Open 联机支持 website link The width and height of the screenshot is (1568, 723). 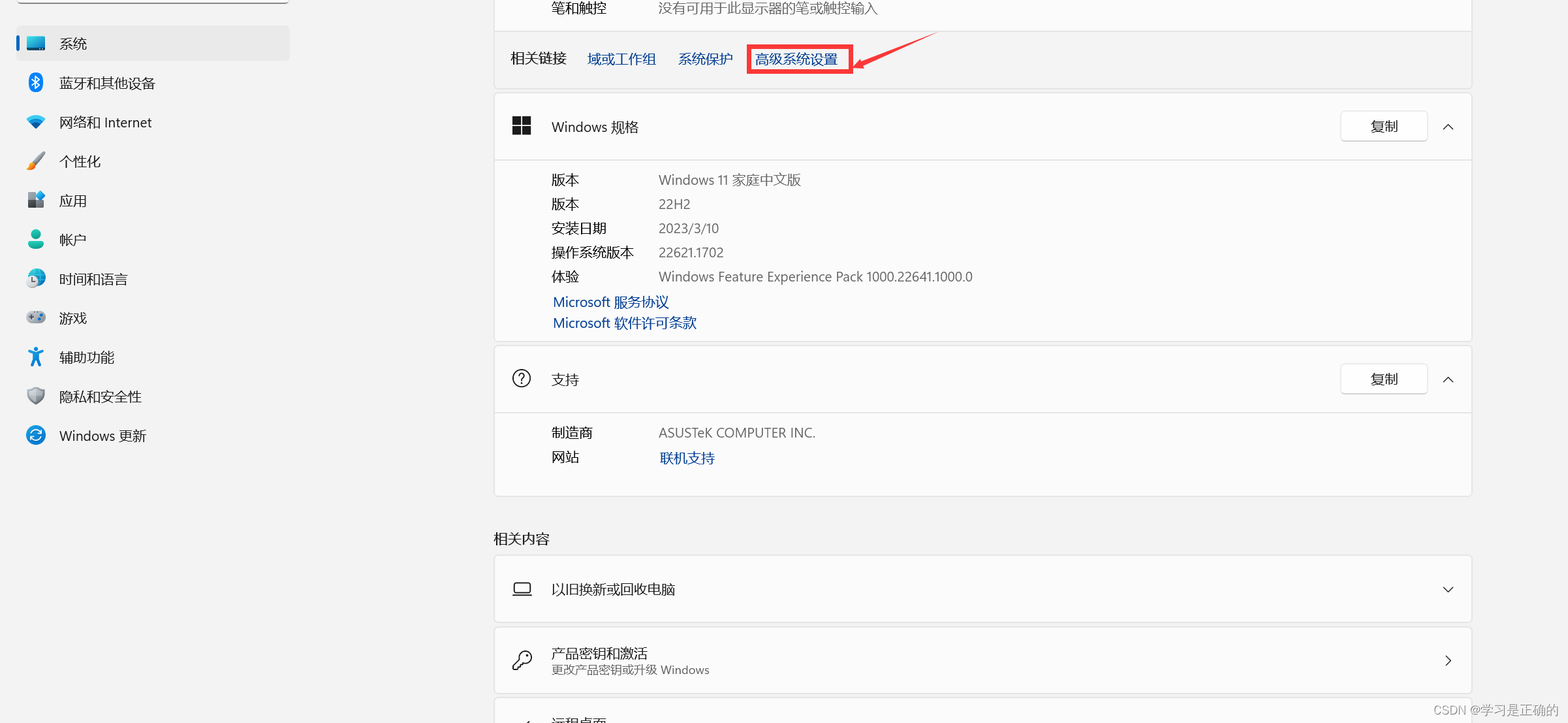pyautogui.click(x=687, y=458)
